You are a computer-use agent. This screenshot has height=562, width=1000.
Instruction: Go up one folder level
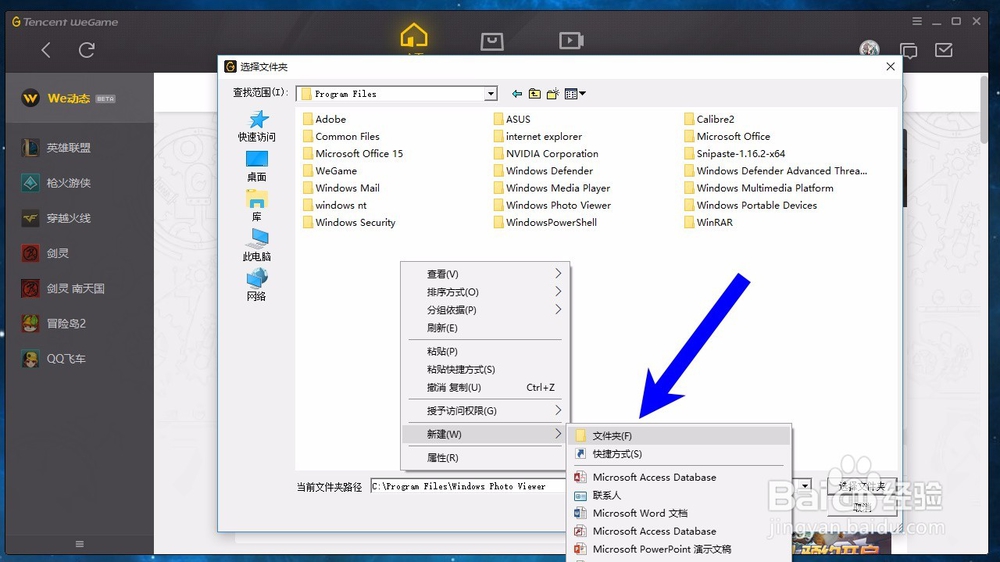pos(534,94)
